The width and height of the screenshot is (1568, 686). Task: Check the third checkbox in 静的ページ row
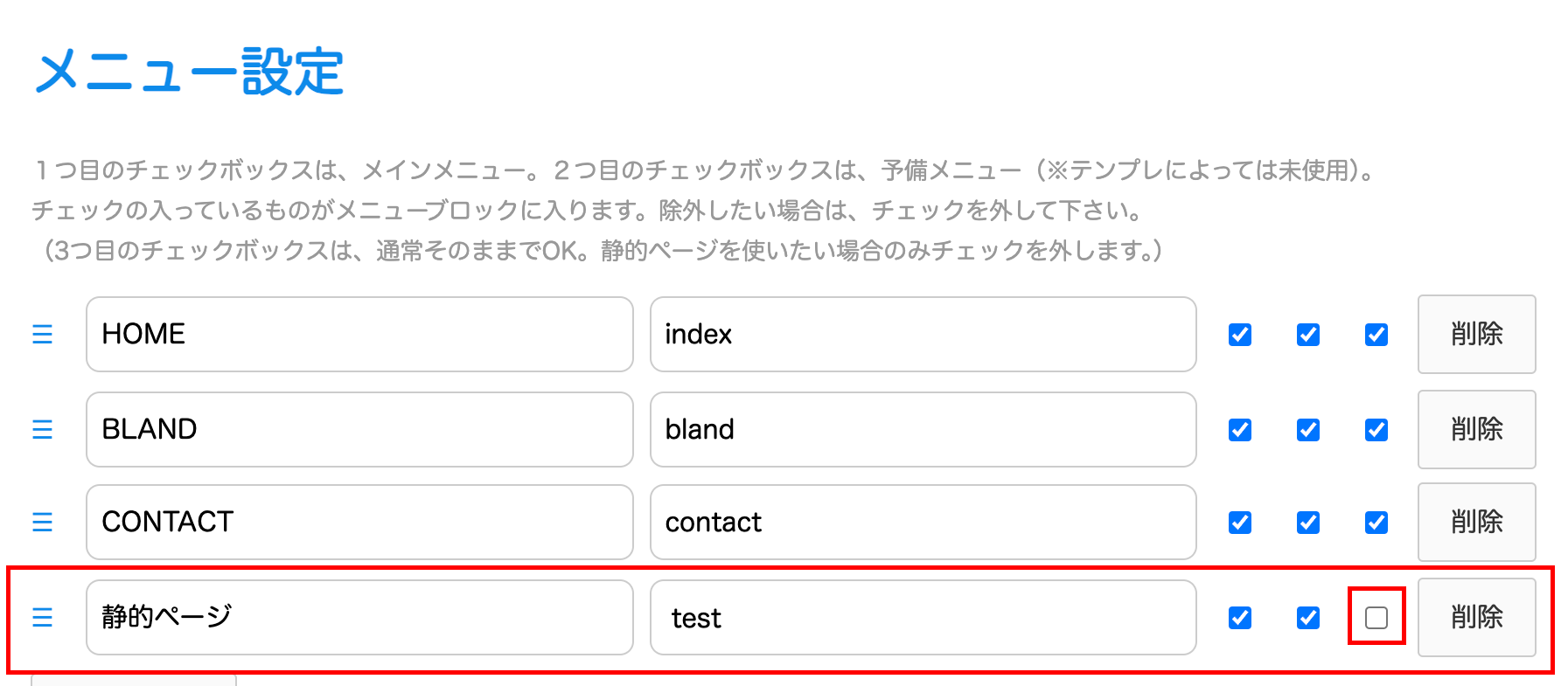1376,618
